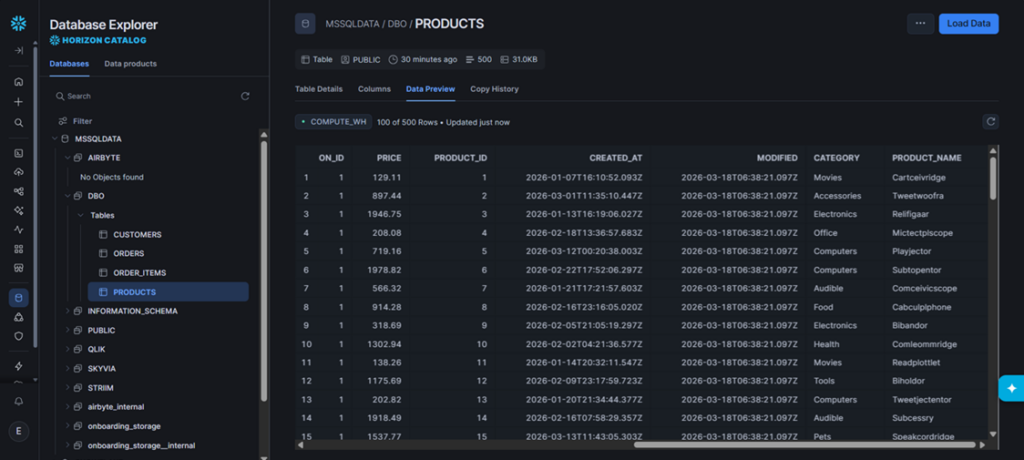This screenshot has width=1024, height=460.
Task: Open the Table Details tab
Action: tap(319, 89)
